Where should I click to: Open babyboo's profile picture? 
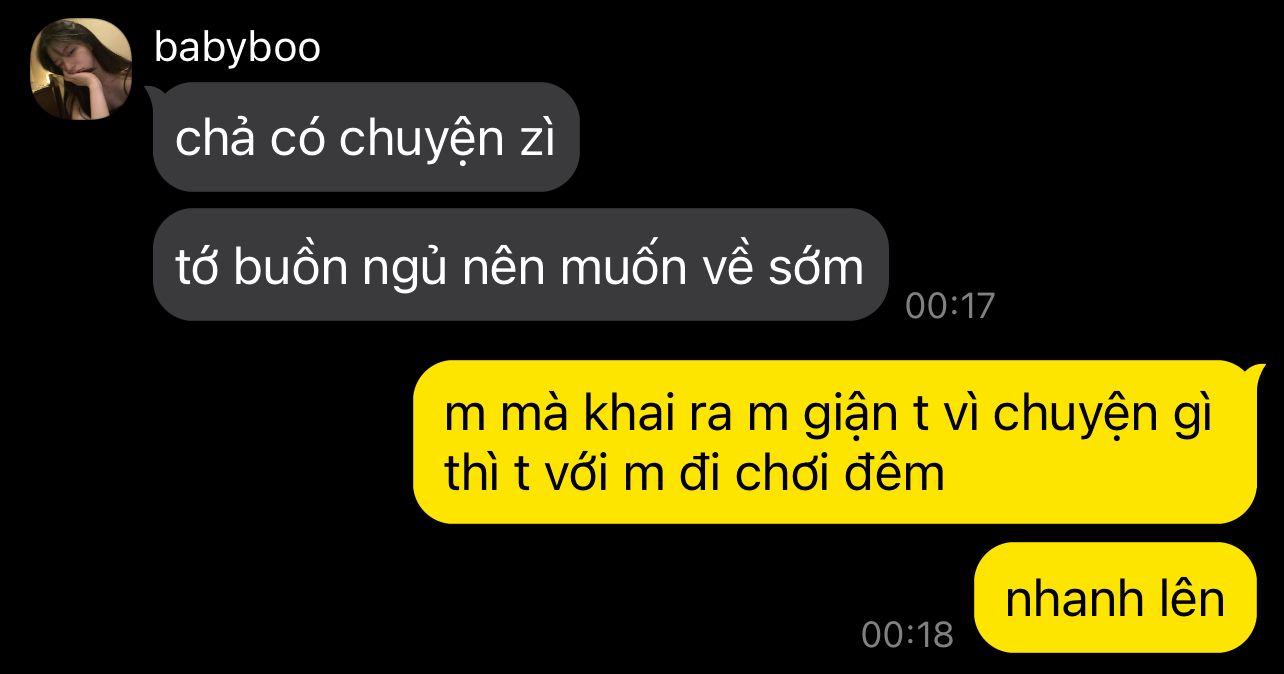[x=82, y=69]
